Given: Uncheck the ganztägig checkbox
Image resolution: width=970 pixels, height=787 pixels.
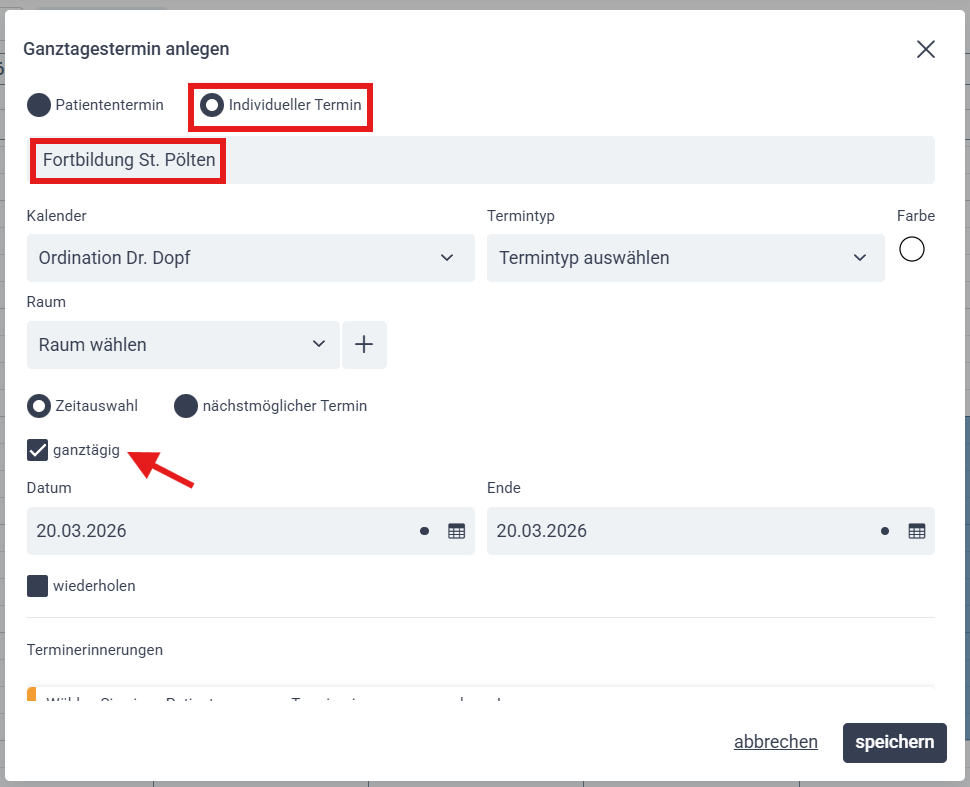Looking at the screenshot, I should [x=38, y=450].
